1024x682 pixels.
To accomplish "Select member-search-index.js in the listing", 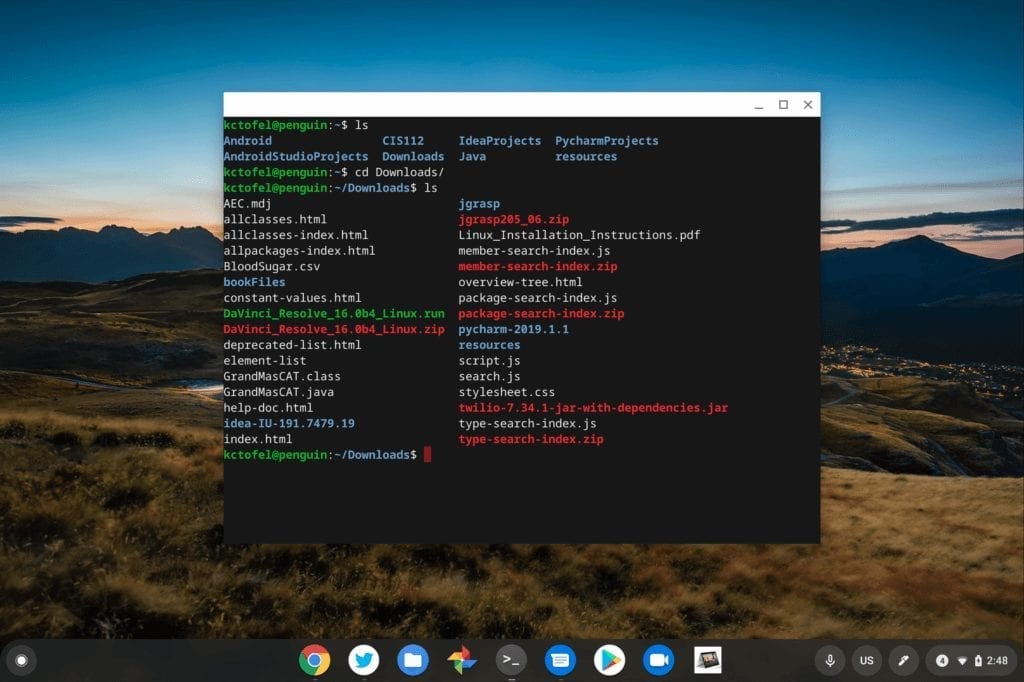I will [534, 251].
